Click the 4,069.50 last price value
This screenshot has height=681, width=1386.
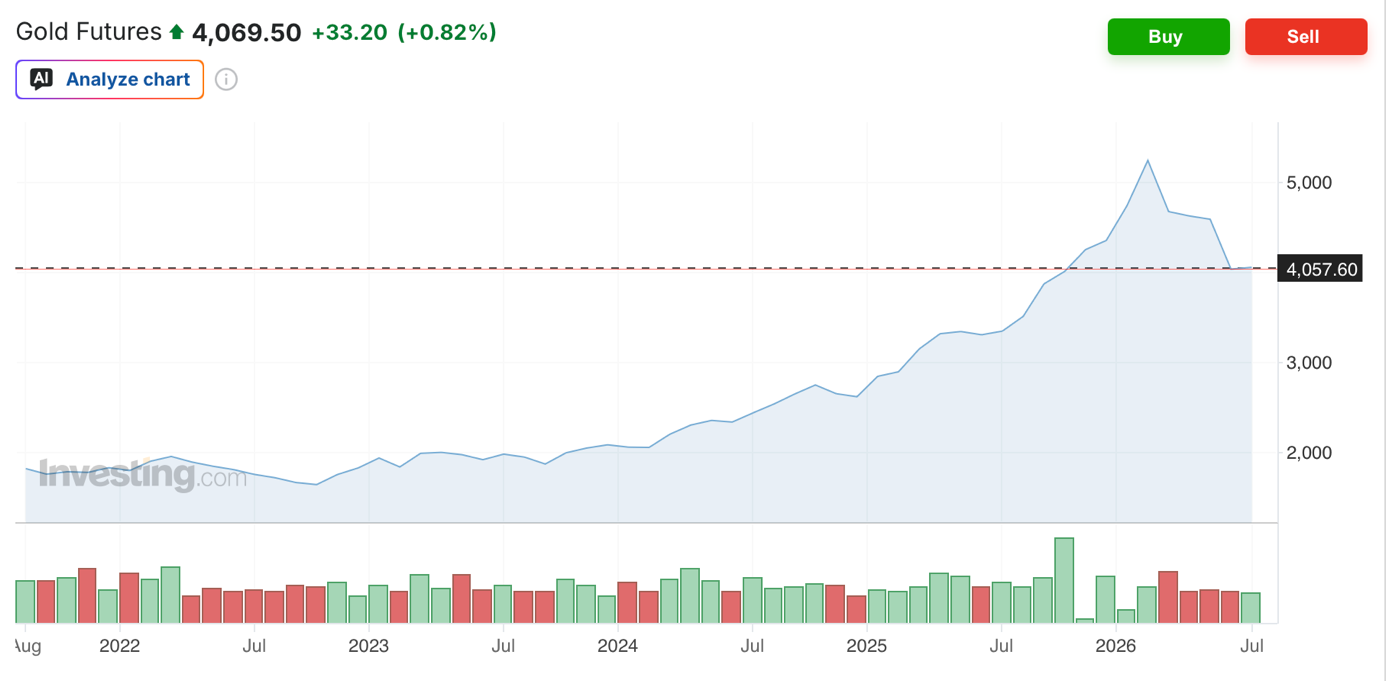247,33
